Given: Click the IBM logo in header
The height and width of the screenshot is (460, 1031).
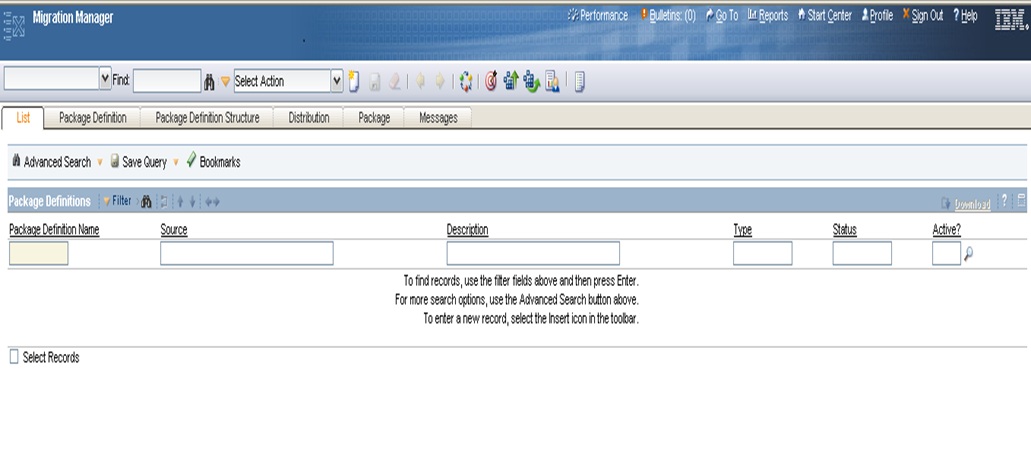Looking at the screenshot, I should 1011,20.
